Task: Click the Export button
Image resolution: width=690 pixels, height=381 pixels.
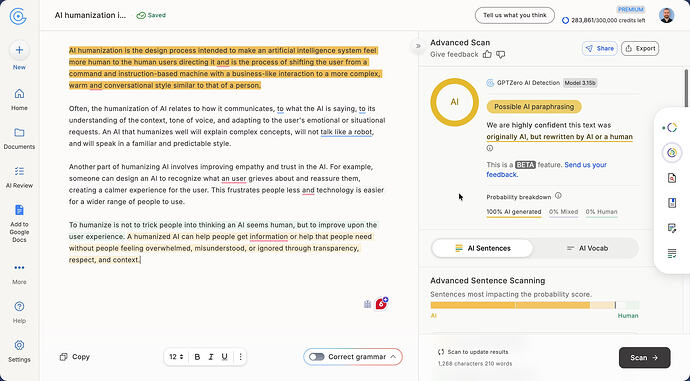Action: point(640,48)
